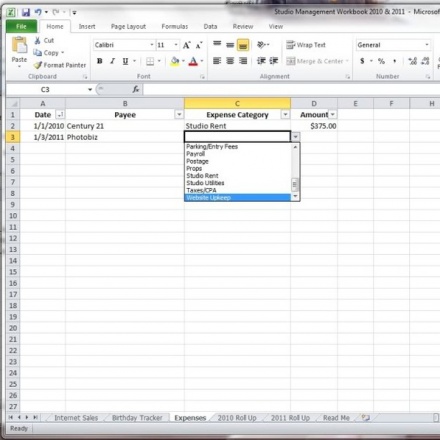The width and height of the screenshot is (440, 440).
Task: Center text horizontally
Action: pos(230,61)
